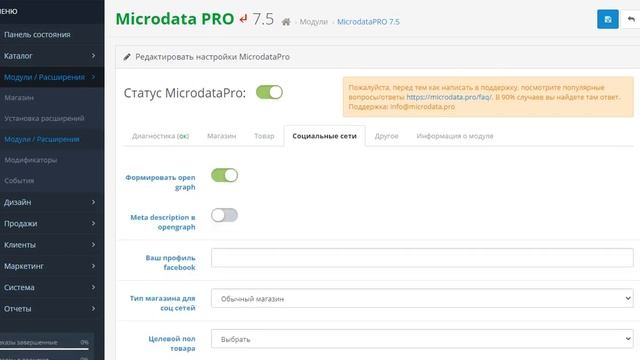Expand the Дизайн sidebar menu

pos(52,202)
